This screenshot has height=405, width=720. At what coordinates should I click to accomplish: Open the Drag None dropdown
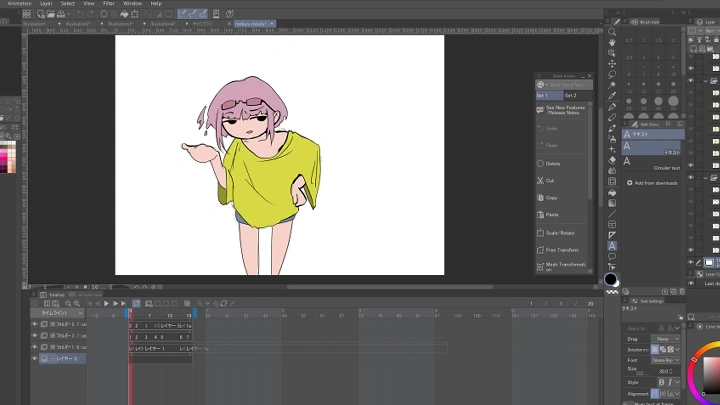tap(666, 339)
